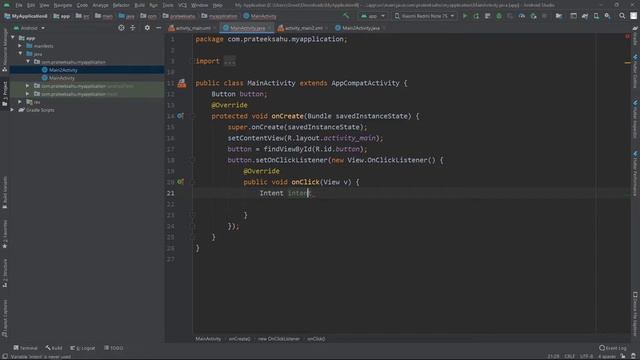The image size is (640, 360).
Task: Open the SDK Manager icon
Action: point(608,16)
